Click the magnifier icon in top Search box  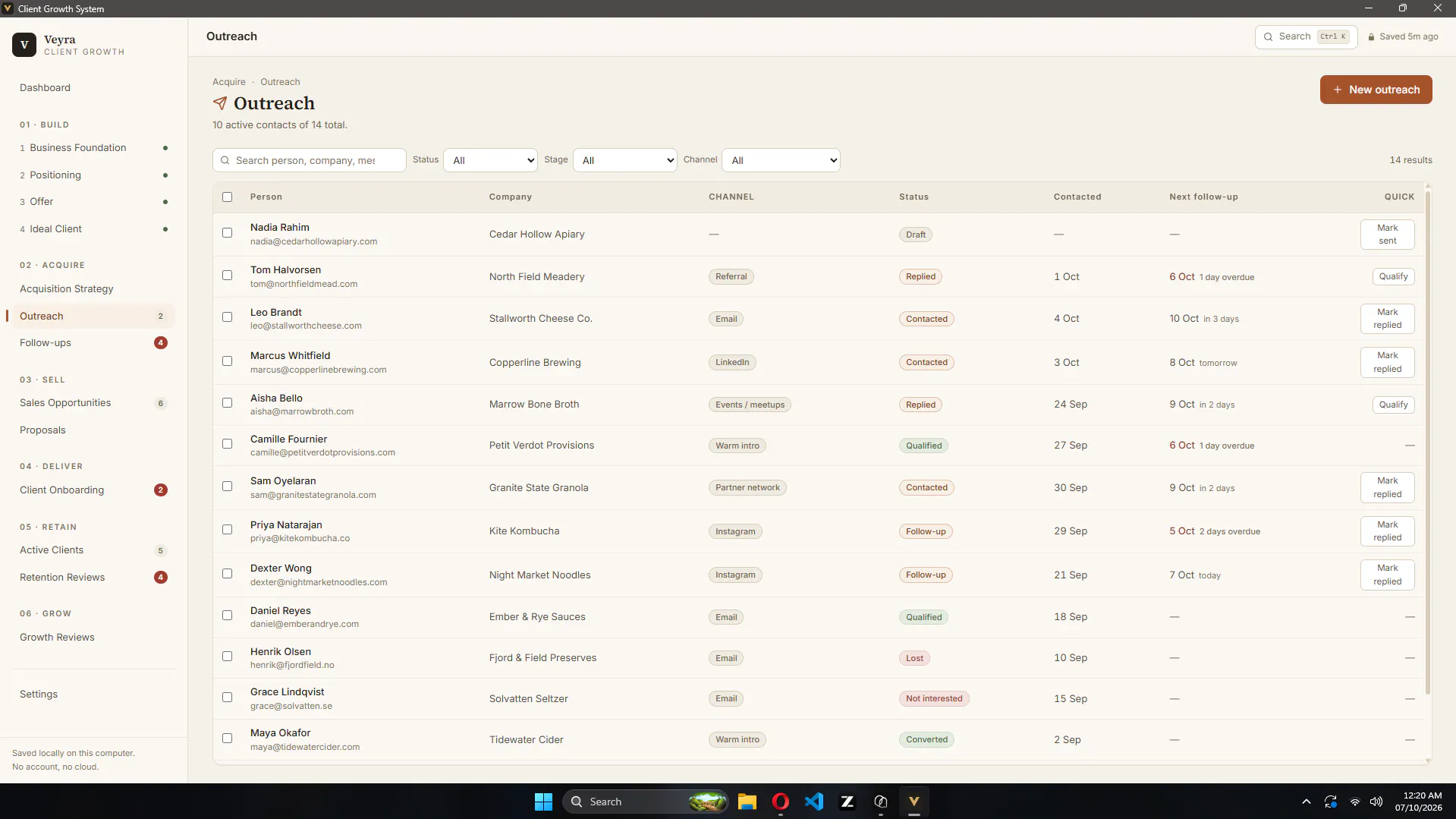1268,36
